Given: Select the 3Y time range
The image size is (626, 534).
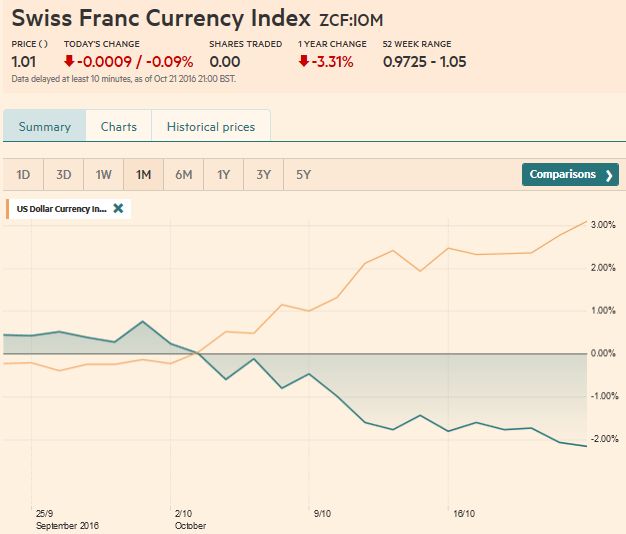Looking at the screenshot, I should click(x=263, y=175).
